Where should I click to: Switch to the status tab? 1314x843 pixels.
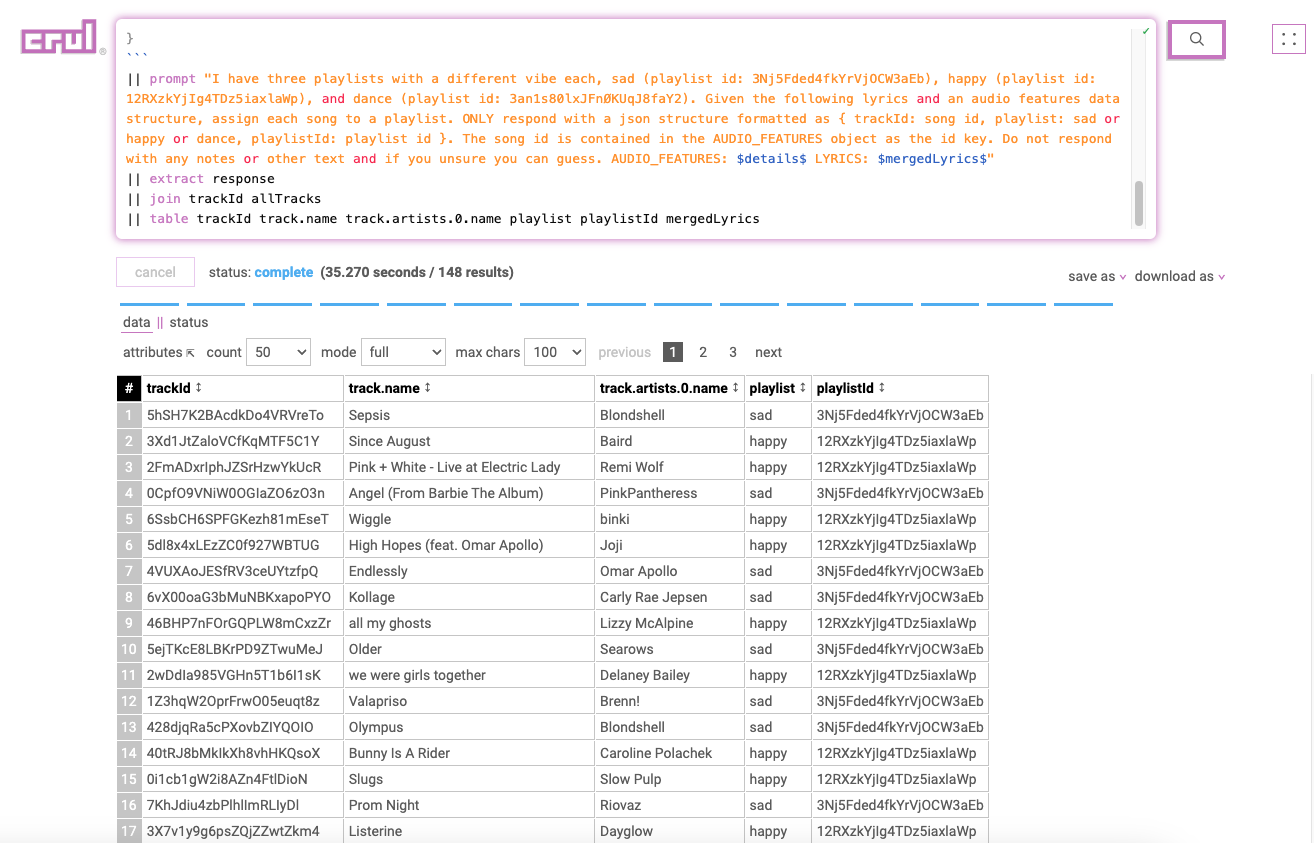click(x=189, y=322)
